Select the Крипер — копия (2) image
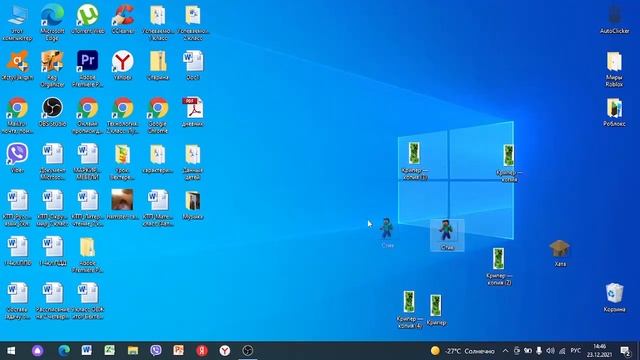The width and height of the screenshot is (640, 360). (x=498, y=266)
